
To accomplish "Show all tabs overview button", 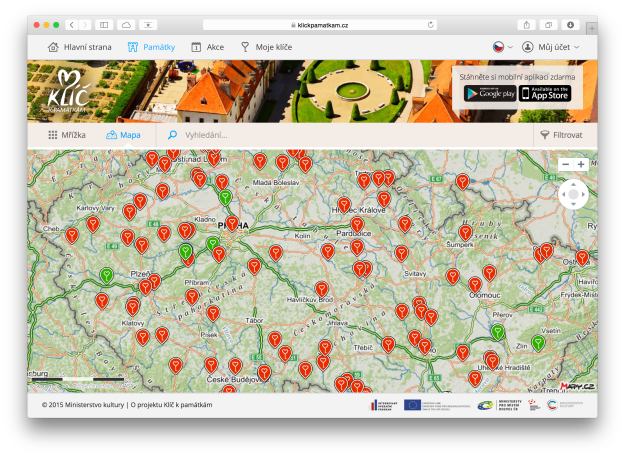I will click(548, 25).
